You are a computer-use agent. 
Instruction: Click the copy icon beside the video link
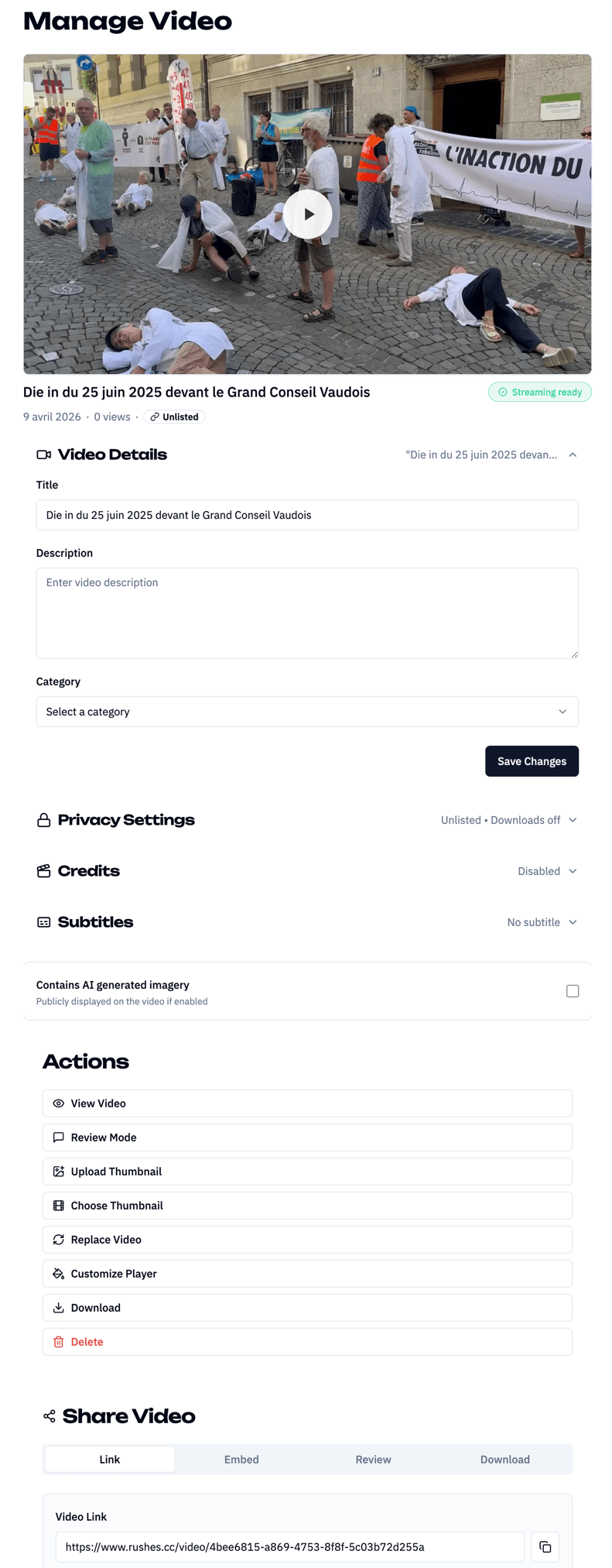click(545, 1546)
